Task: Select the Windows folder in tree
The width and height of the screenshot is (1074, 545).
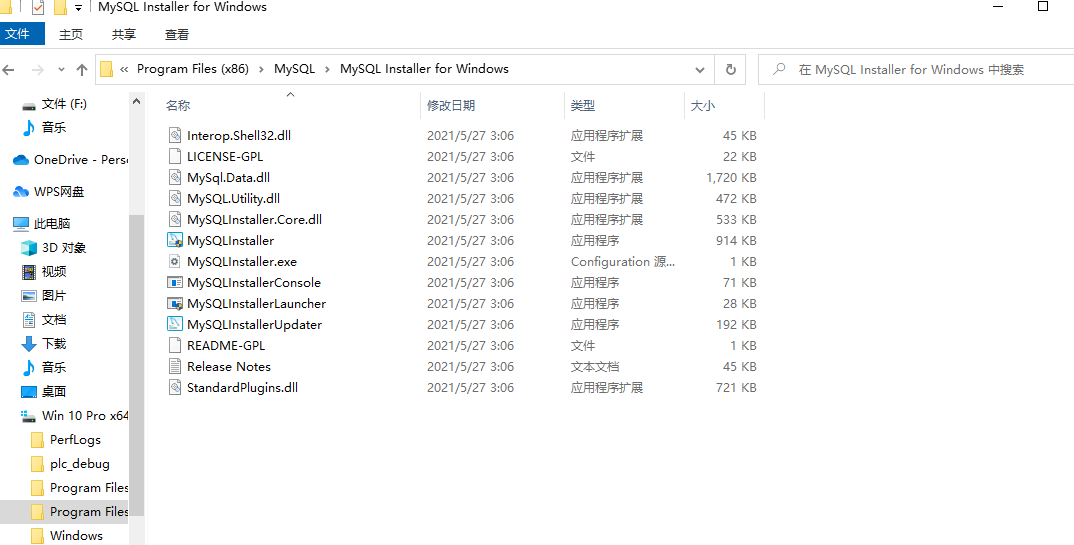Action: pos(76,535)
